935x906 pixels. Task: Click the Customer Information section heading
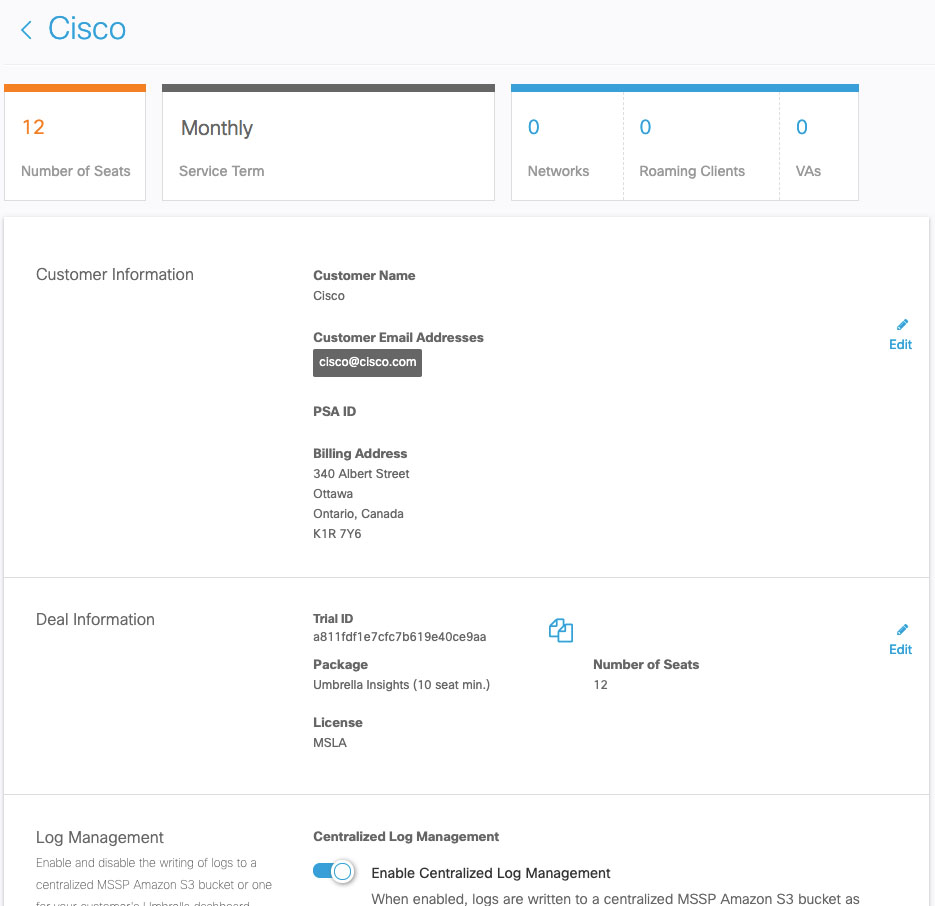tap(114, 274)
